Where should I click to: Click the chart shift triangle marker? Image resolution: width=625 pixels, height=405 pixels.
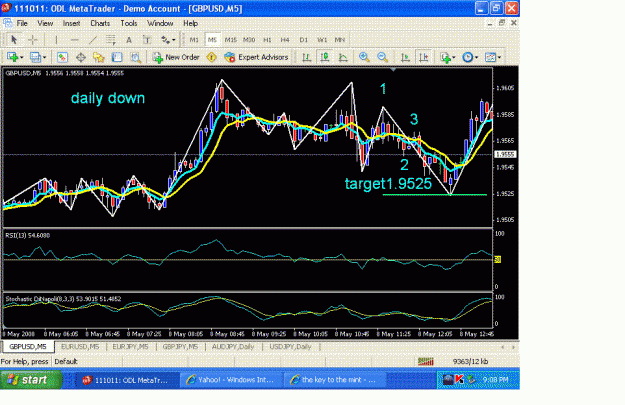click(393, 70)
